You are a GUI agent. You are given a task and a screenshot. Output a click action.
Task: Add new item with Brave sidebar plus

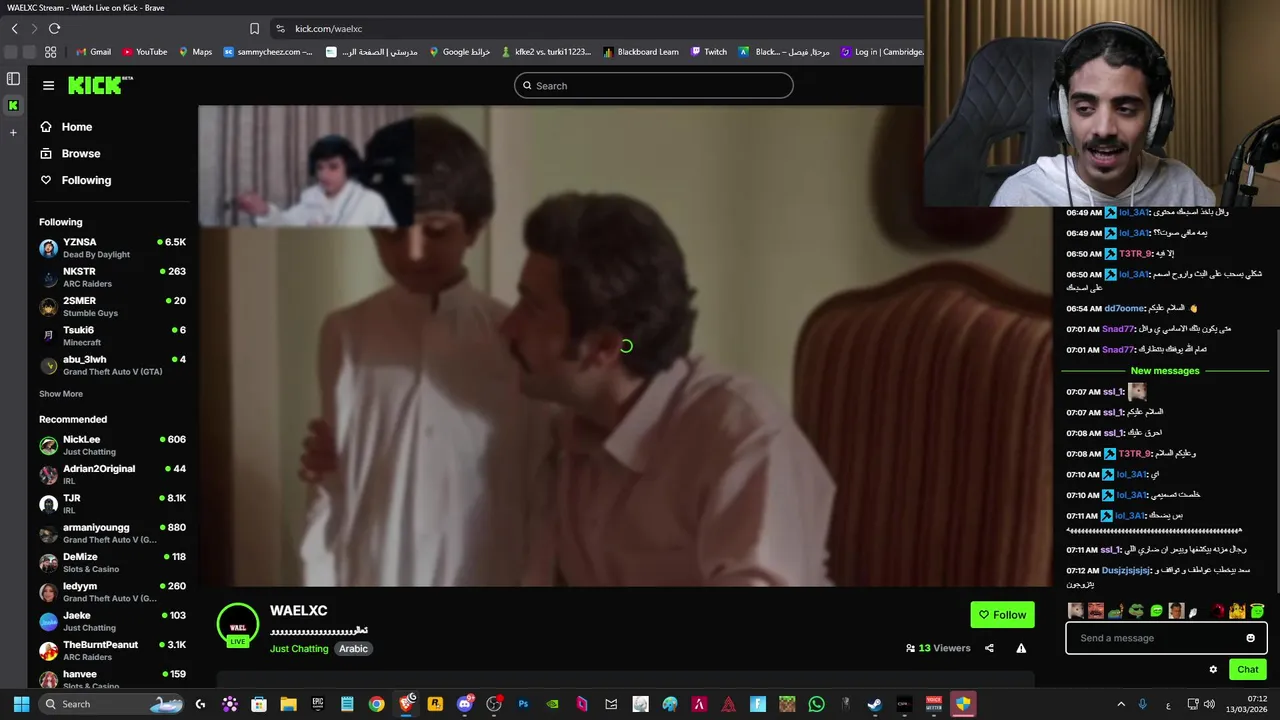coord(13,132)
